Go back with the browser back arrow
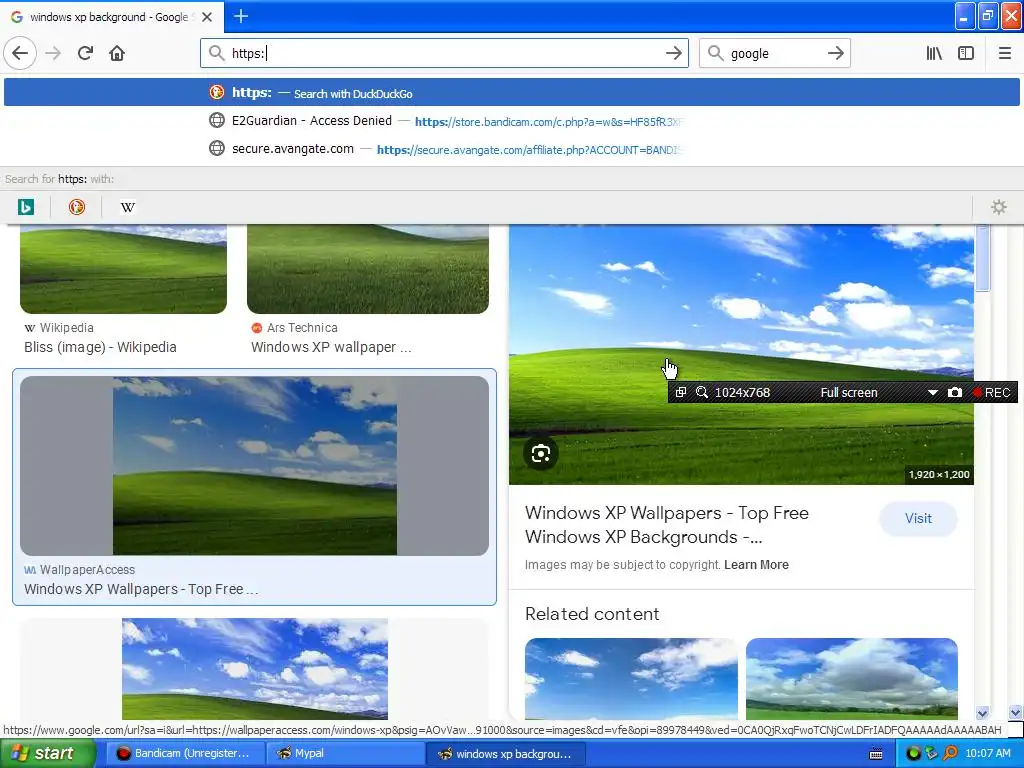1024x768 pixels. click(20, 53)
